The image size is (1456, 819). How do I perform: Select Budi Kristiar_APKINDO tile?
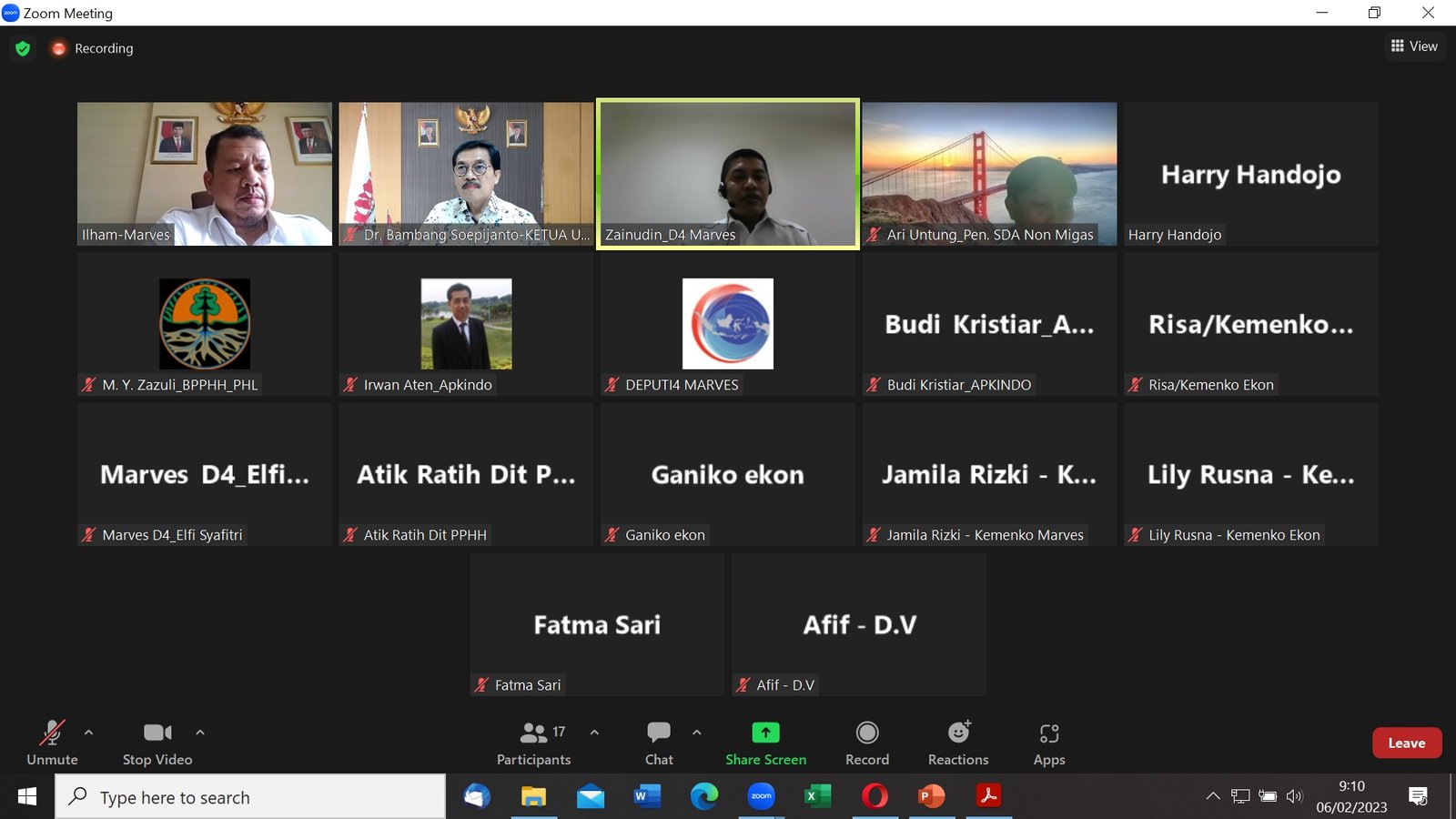[x=989, y=324]
